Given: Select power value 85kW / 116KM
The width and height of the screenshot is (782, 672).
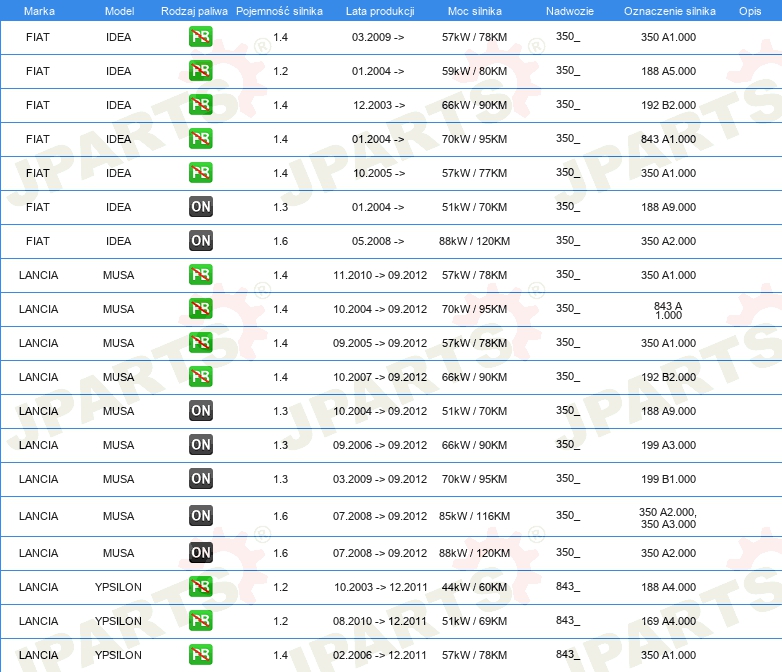Looking at the screenshot, I should [x=474, y=516].
